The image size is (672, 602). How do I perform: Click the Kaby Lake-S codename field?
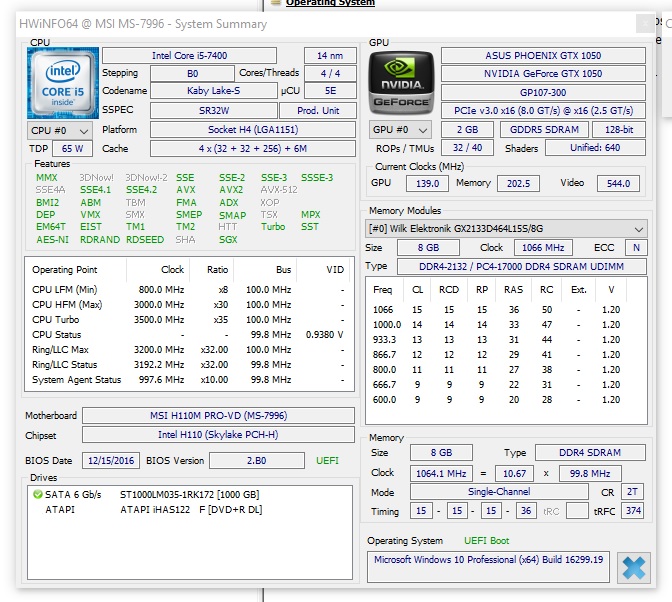pyautogui.click(x=213, y=91)
